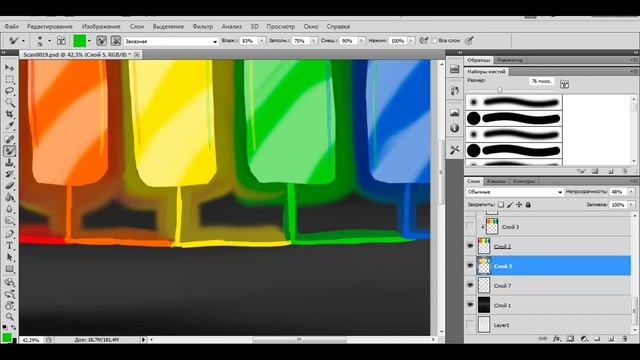Screen dimensions: 640x360
Task: Select the Rectangle shape tool
Action: (9, 269)
